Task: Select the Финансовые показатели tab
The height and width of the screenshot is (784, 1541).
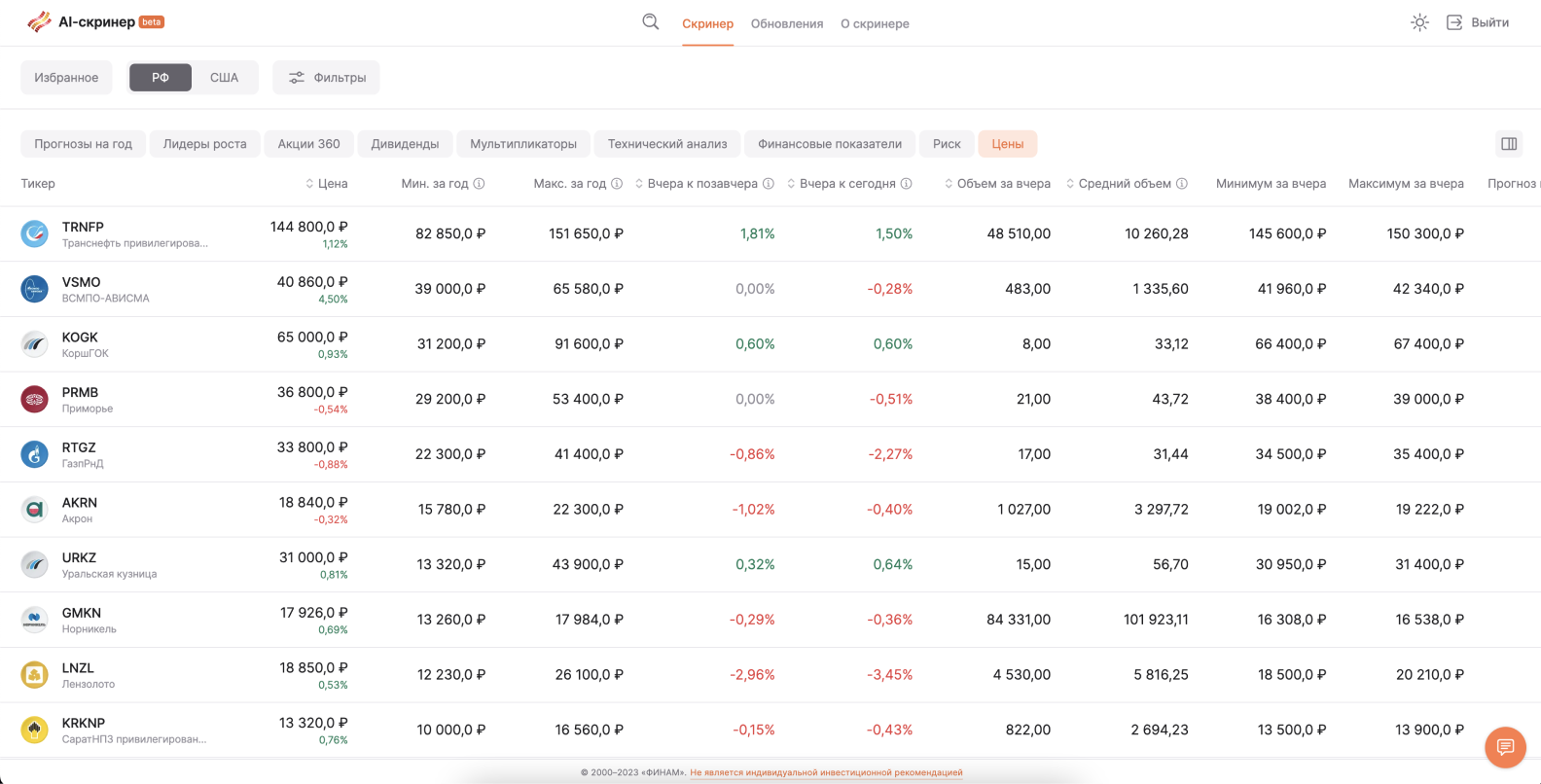Action: pos(830,144)
